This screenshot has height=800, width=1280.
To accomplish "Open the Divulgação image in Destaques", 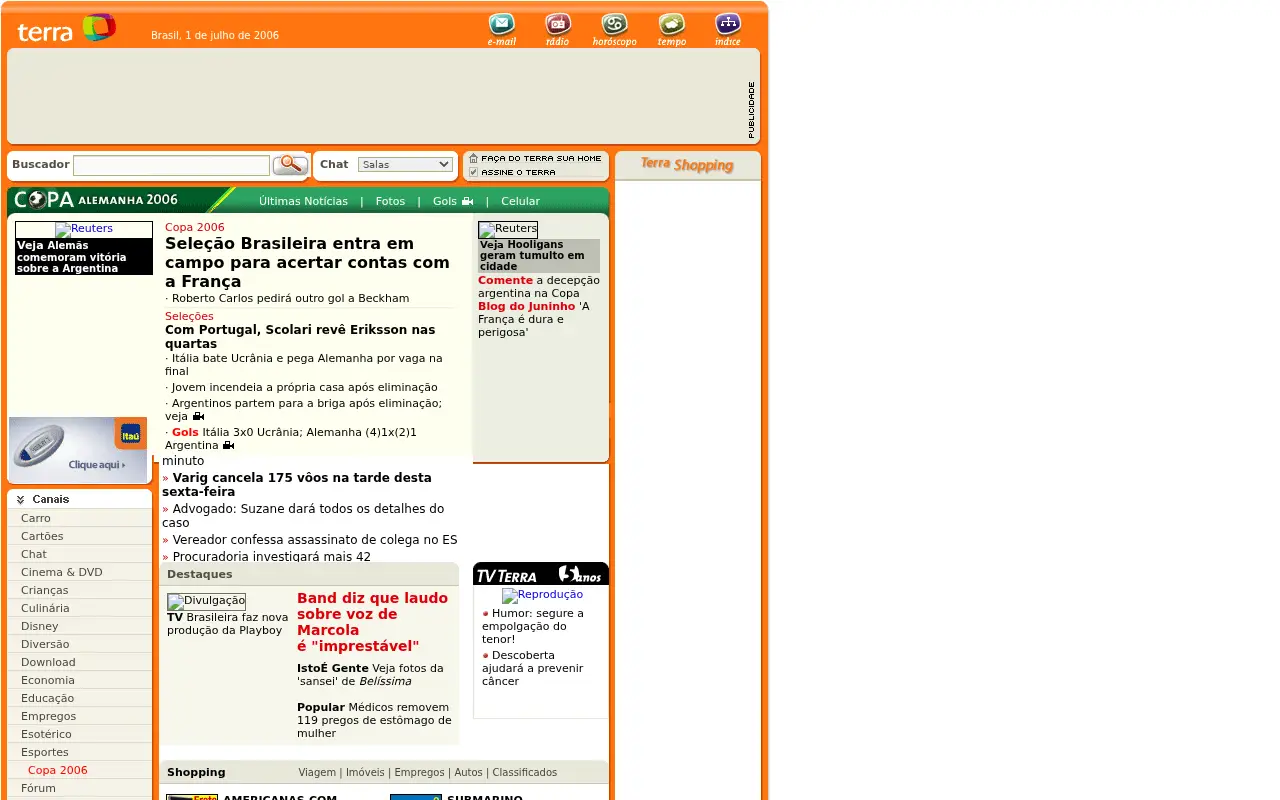I will click(206, 602).
